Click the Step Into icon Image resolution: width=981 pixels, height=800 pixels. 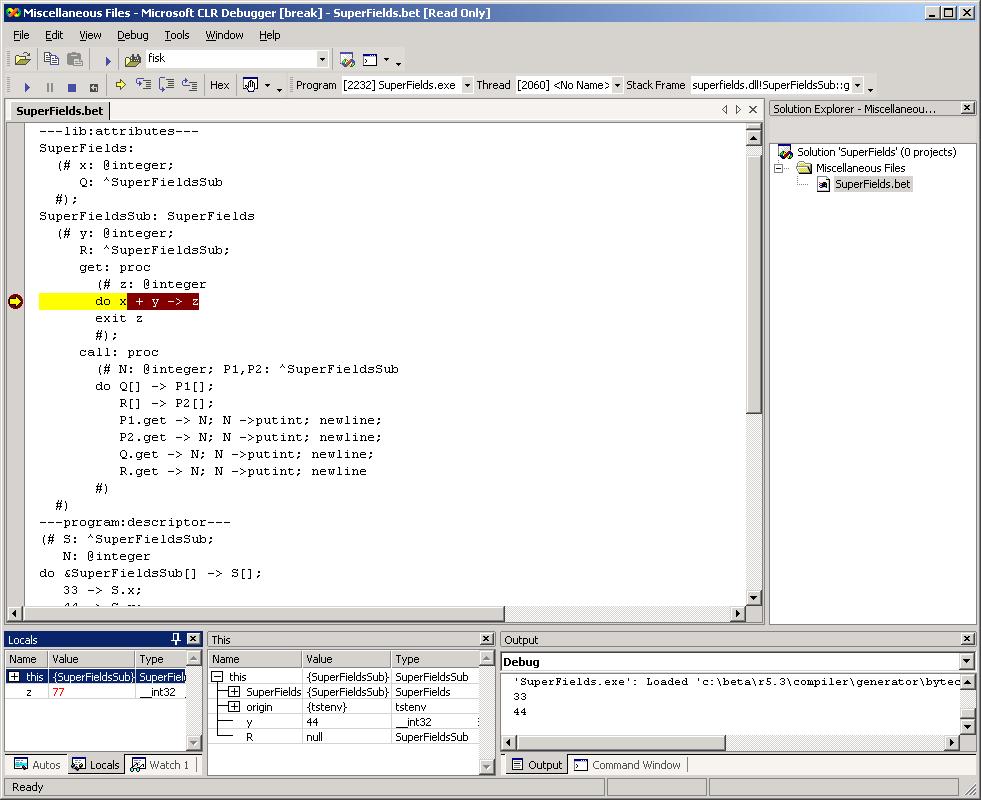pos(144,86)
